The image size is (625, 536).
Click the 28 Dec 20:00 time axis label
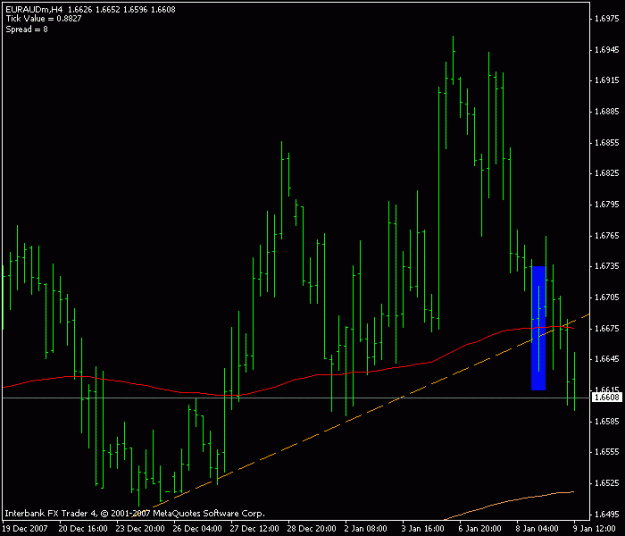(x=312, y=529)
